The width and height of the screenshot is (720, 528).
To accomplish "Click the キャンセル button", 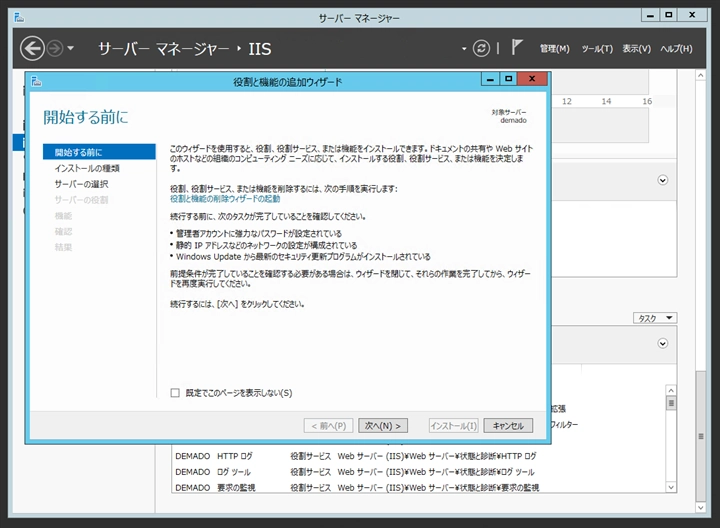I will click(x=508, y=426).
